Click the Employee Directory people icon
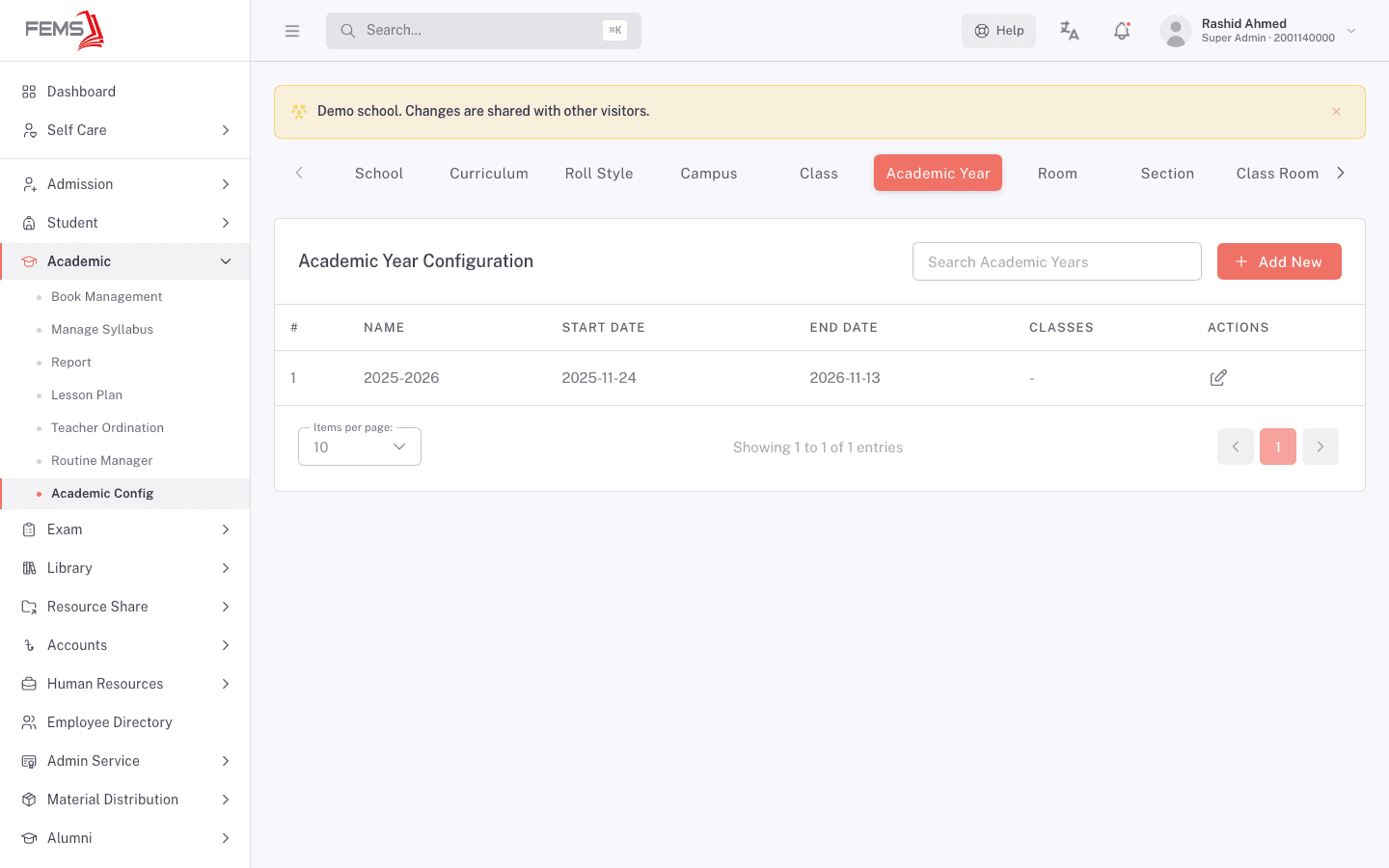 point(29,722)
